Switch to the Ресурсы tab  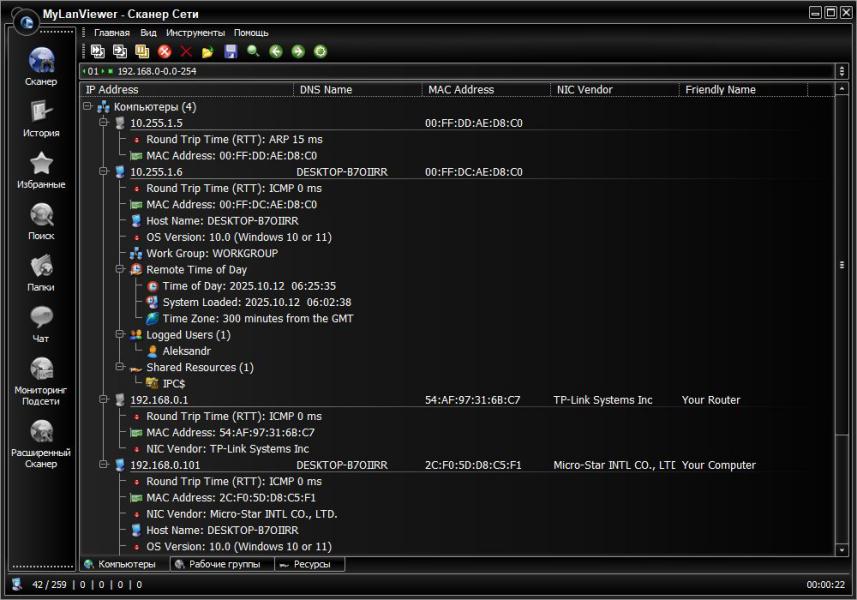310,564
